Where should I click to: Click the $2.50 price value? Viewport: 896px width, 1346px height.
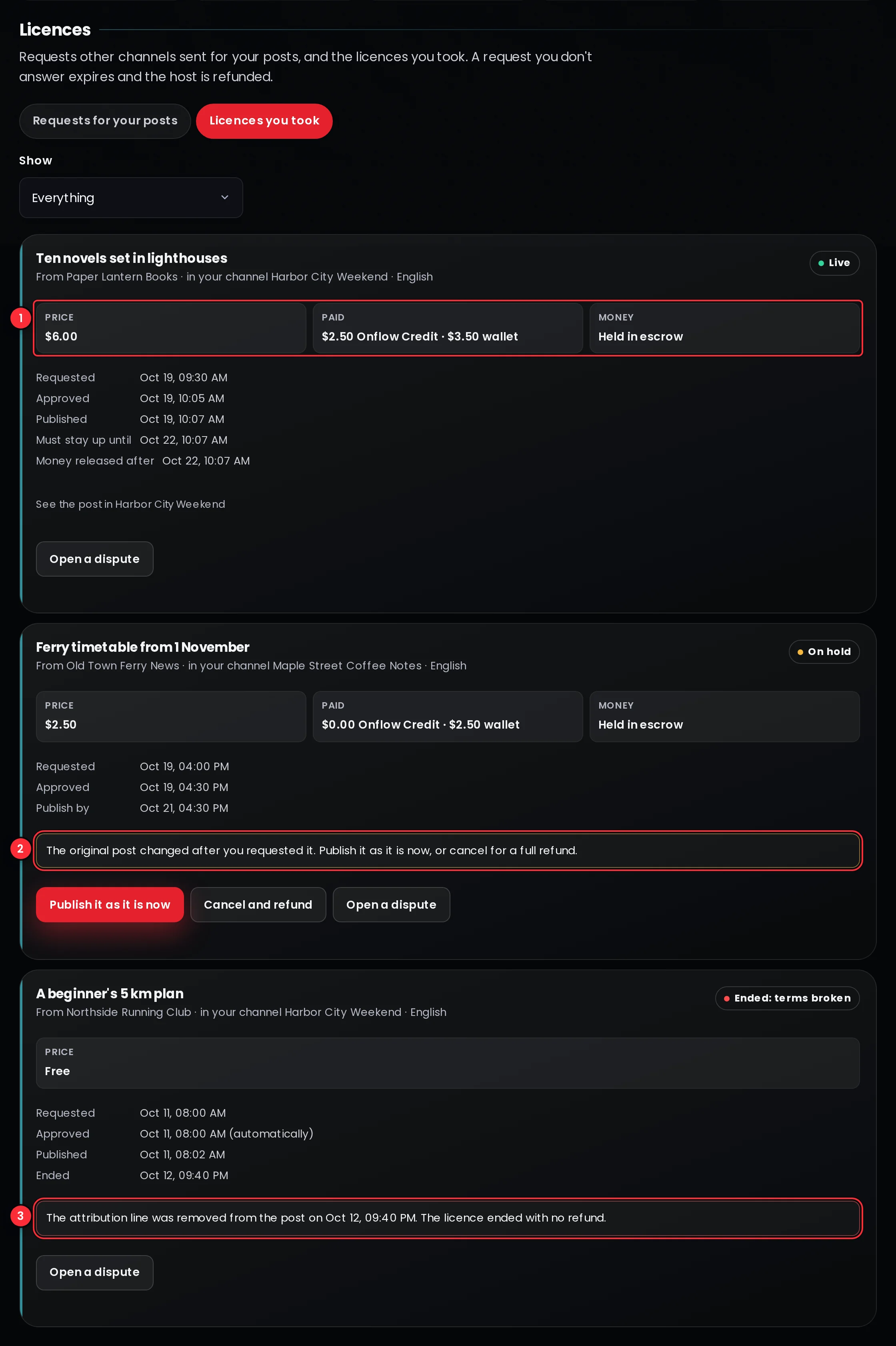tap(60, 724)
